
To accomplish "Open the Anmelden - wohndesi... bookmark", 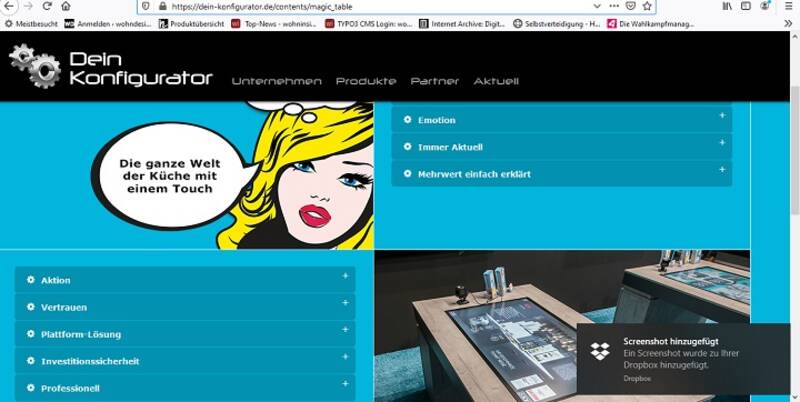I will (108, 23).
